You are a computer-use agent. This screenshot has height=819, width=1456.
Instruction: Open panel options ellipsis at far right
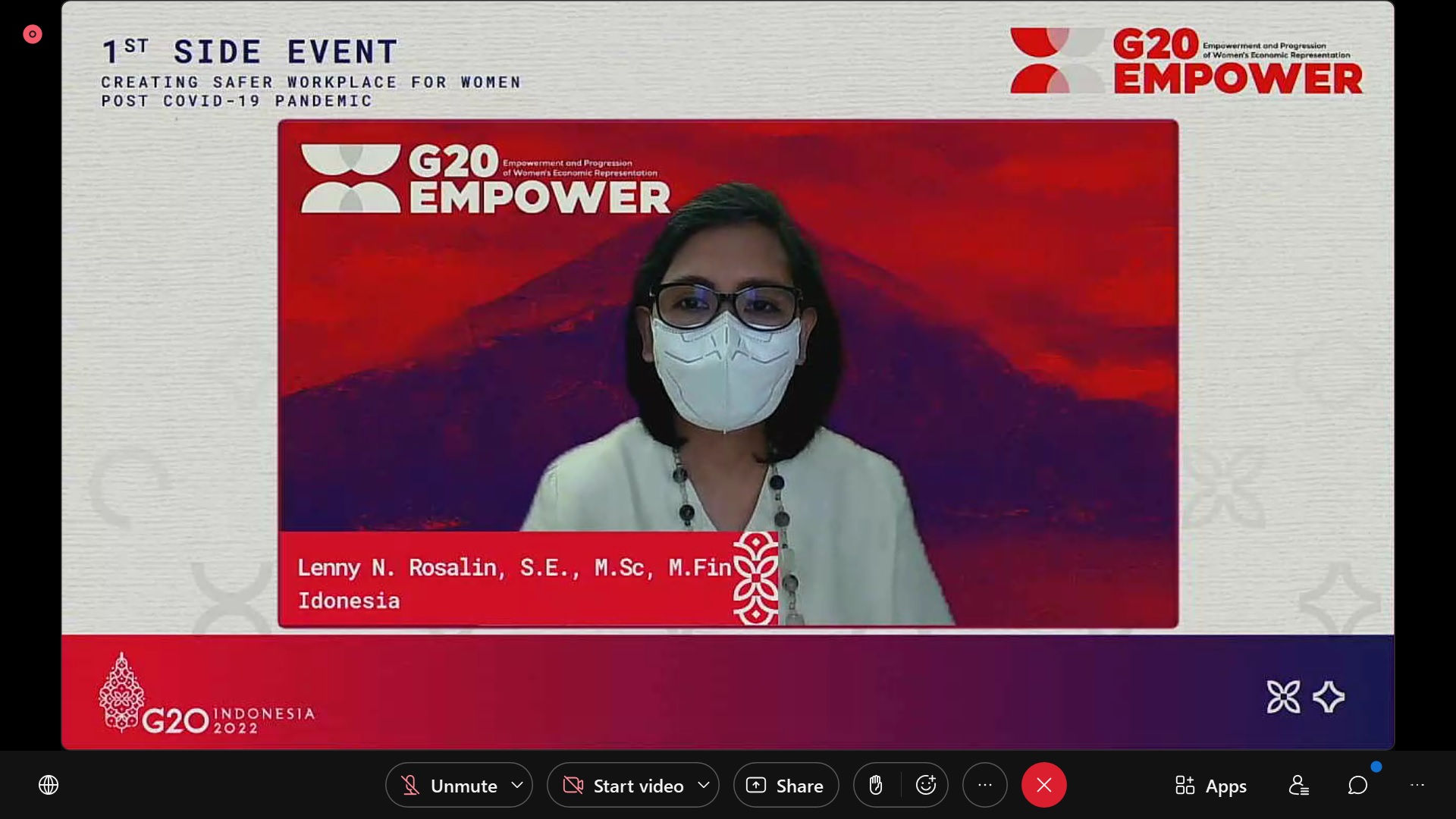point(1417,785)
